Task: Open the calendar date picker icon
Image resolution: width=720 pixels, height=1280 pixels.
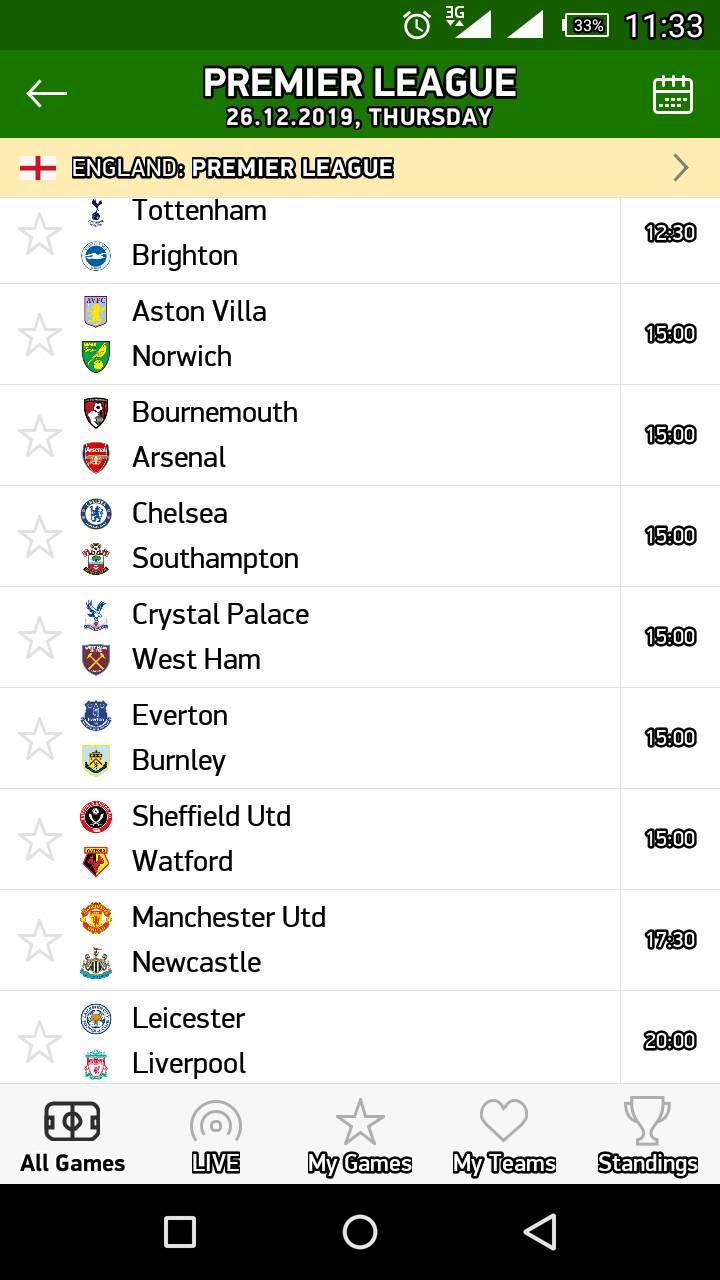Action: click(673, 95)
